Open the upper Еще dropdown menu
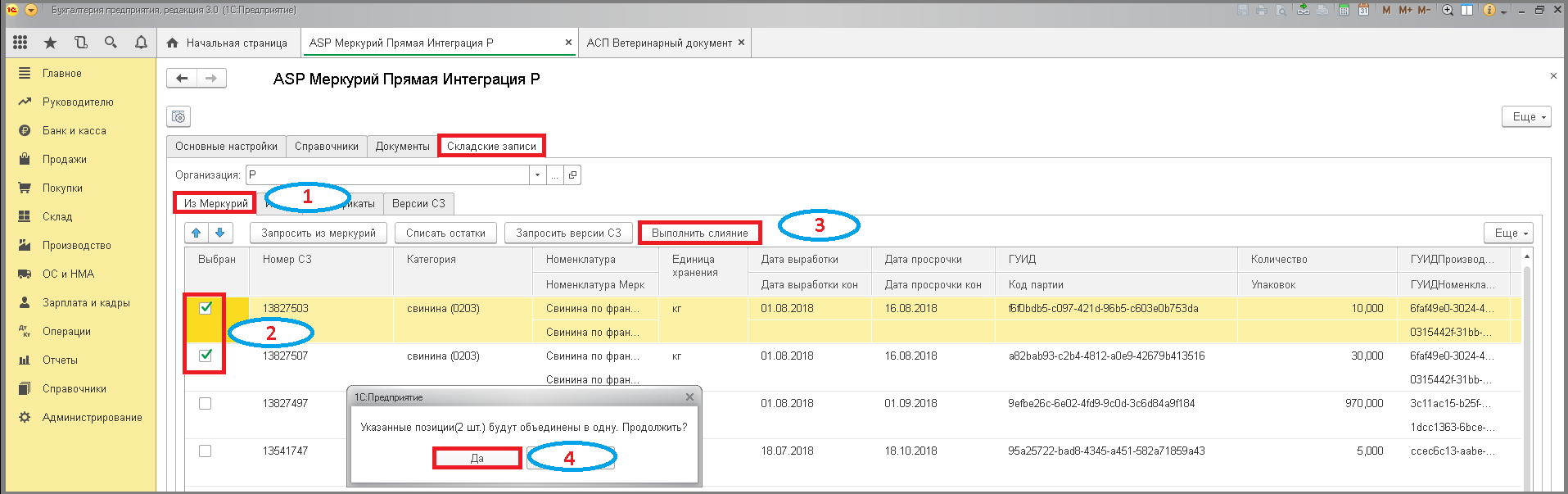Viewport: 1568px width, 494px height. coord(1527,117)
